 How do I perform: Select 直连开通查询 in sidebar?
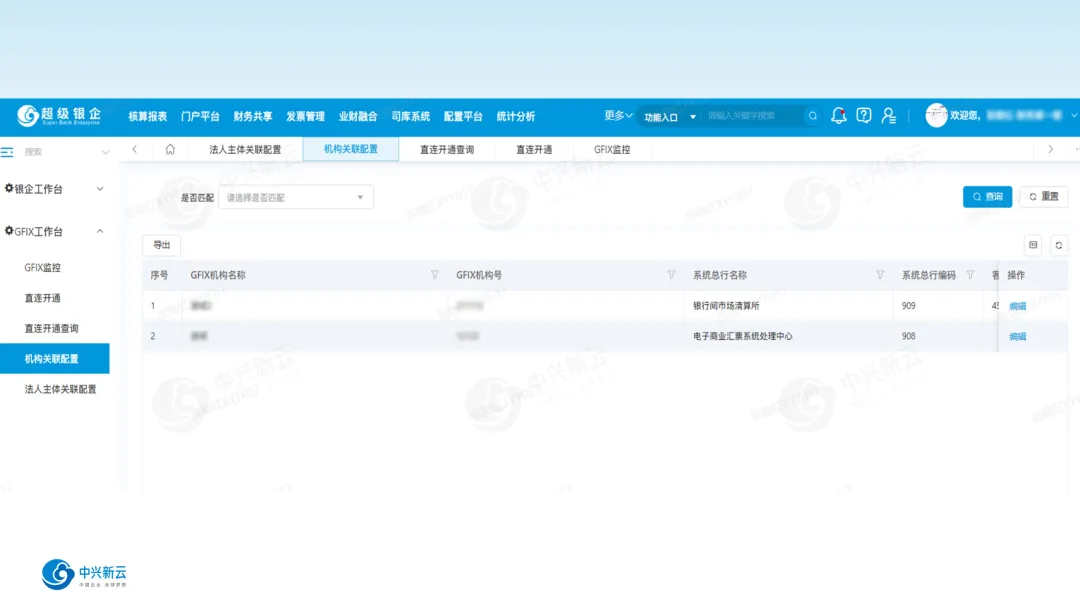[54, 329]
